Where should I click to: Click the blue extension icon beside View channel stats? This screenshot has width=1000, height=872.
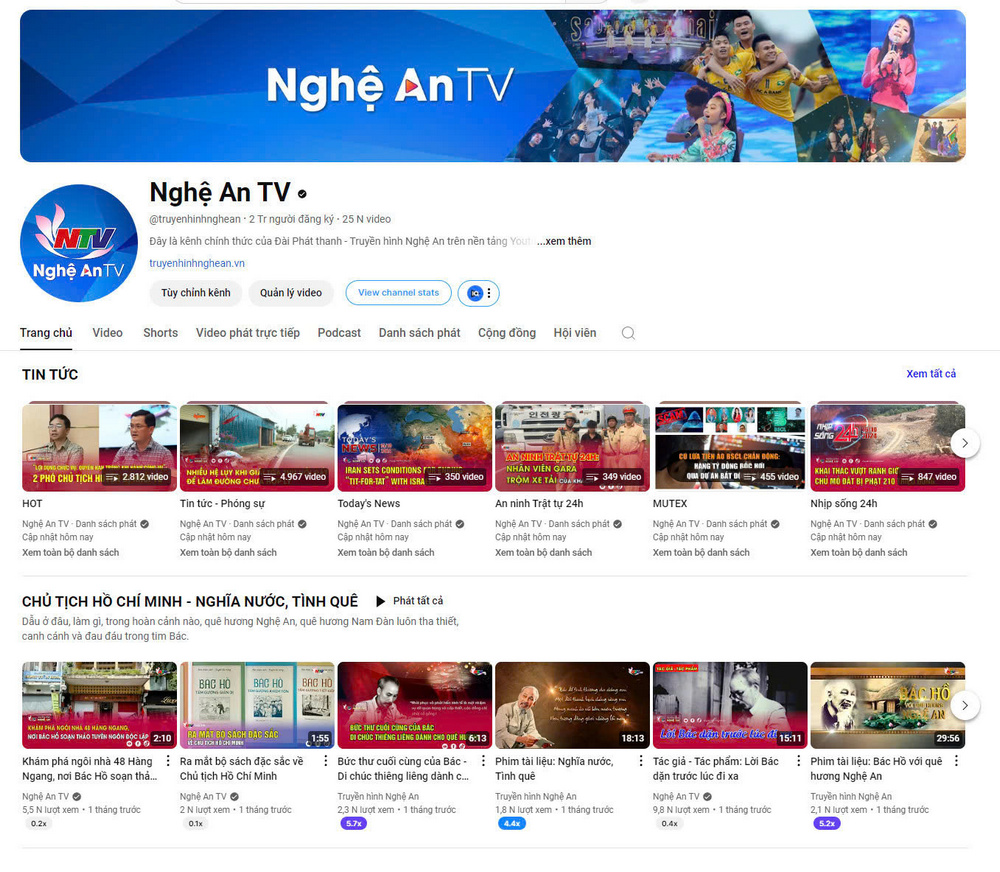click(x=474, y=293)
